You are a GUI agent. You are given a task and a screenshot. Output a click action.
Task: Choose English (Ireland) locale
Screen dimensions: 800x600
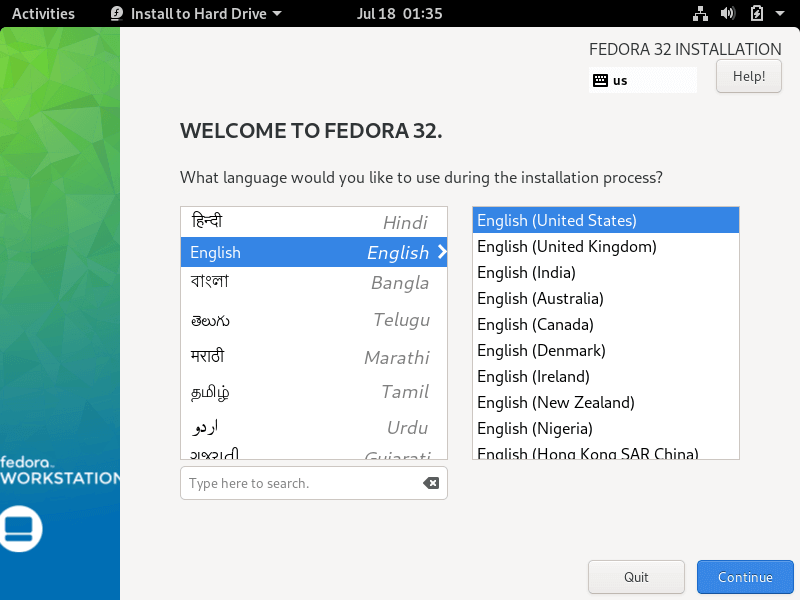(606, 377)
